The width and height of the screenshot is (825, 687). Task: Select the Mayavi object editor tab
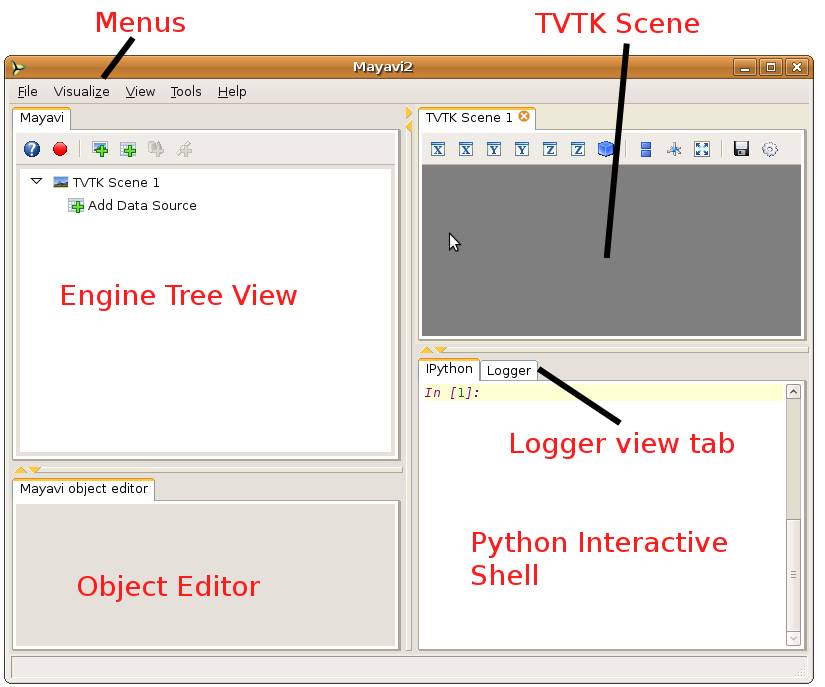click(84, 489)
